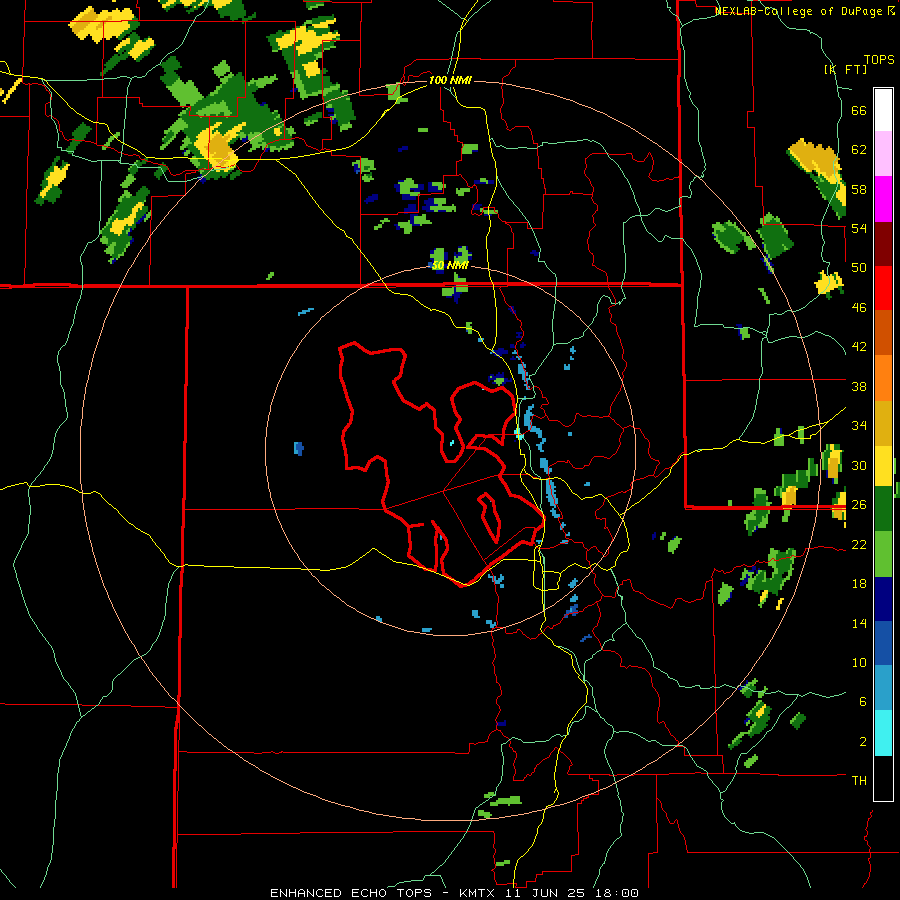Screen dimensions: 900x900
Task: Select the '62' legend value
Action: (x=859, y=150)
